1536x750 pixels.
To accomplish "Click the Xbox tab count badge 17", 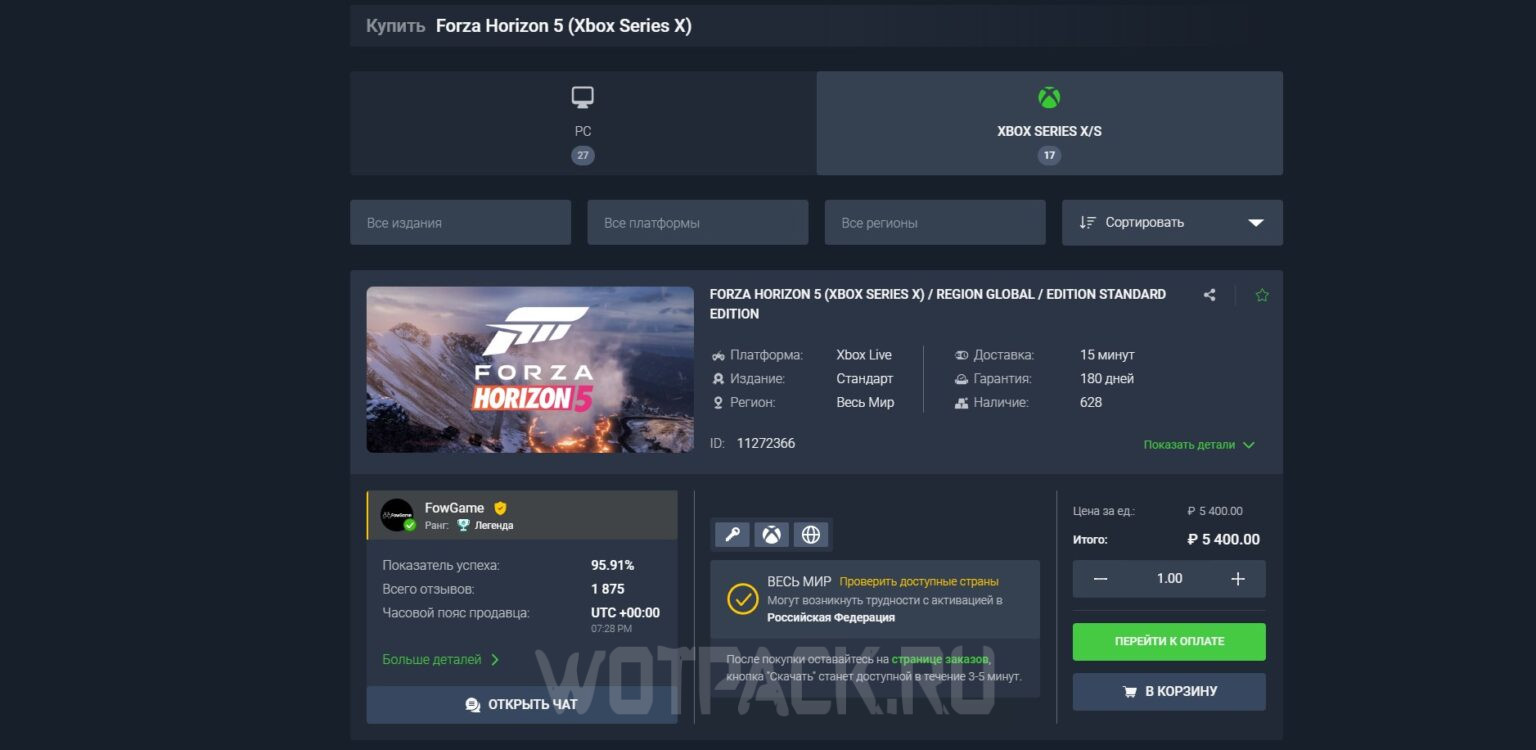I will coord(1049,156).
